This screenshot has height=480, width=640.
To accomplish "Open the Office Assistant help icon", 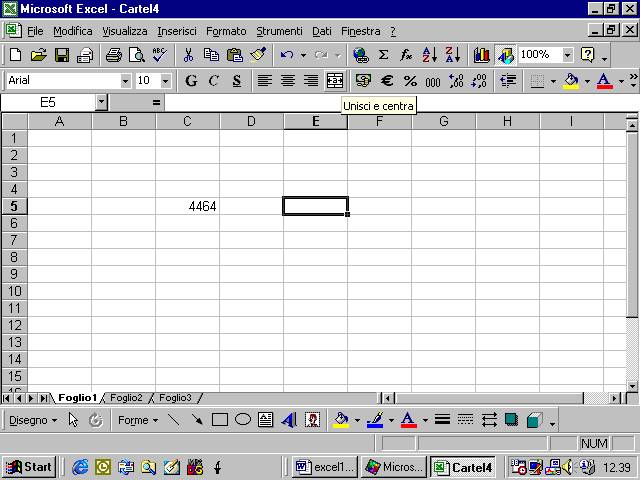I will (x=588, y=55).
